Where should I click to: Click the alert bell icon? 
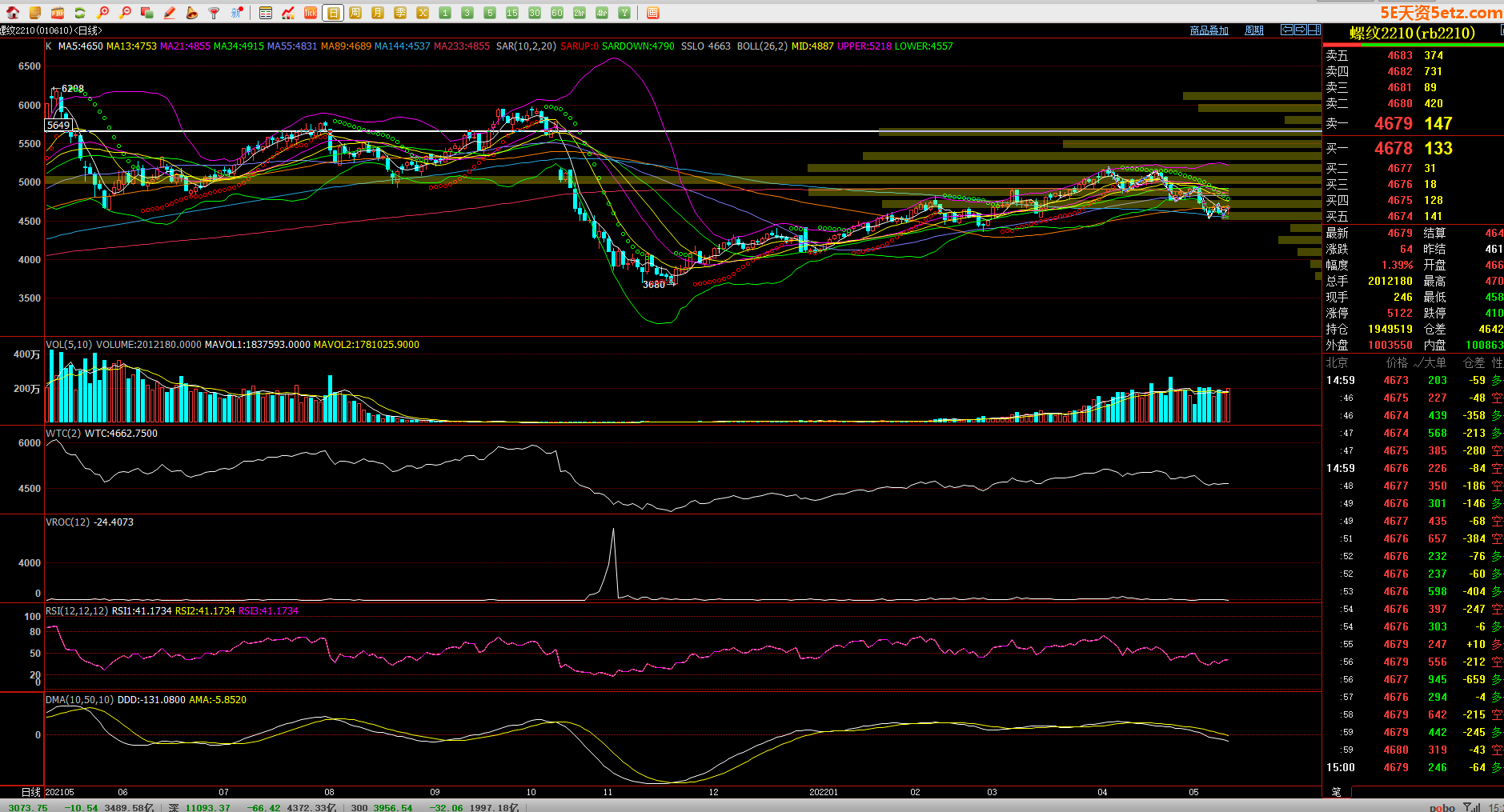click(192, 13)
